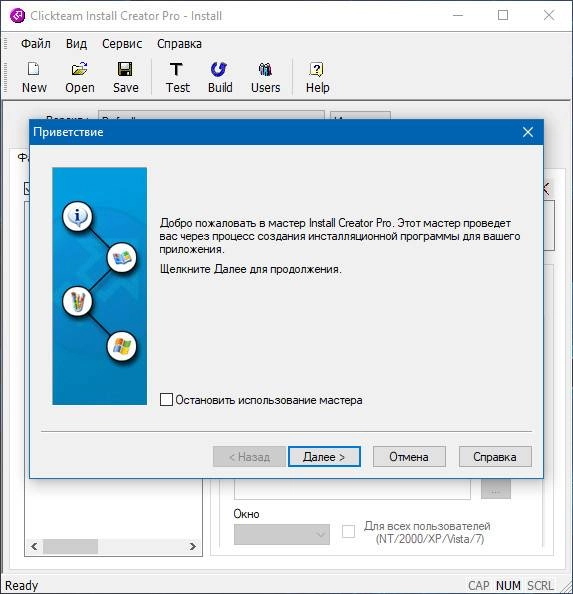Click left arrow of horizontal scrollbar
The image size is (573, 594).
tap(34, 546)
